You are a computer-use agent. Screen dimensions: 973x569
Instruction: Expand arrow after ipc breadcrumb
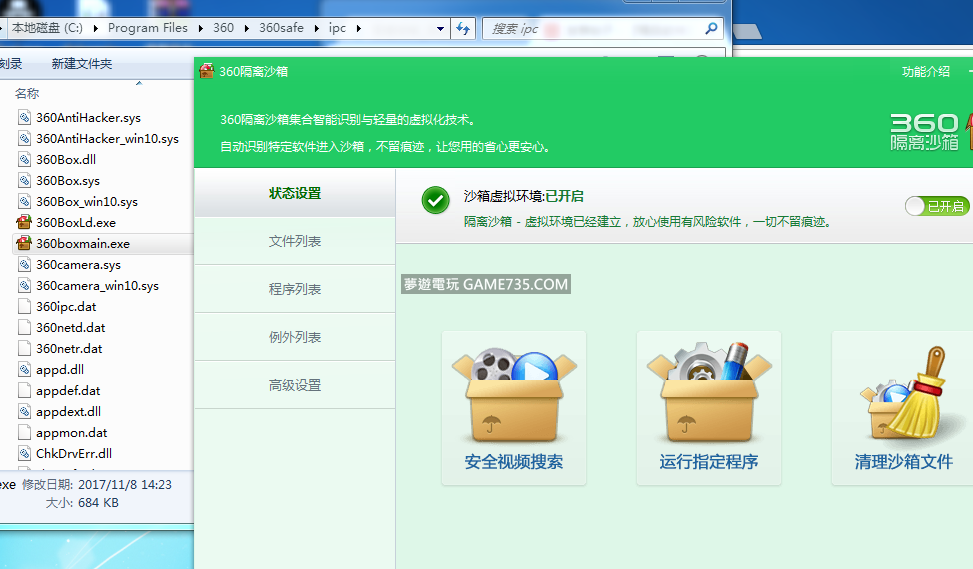(x=359, y=28)
